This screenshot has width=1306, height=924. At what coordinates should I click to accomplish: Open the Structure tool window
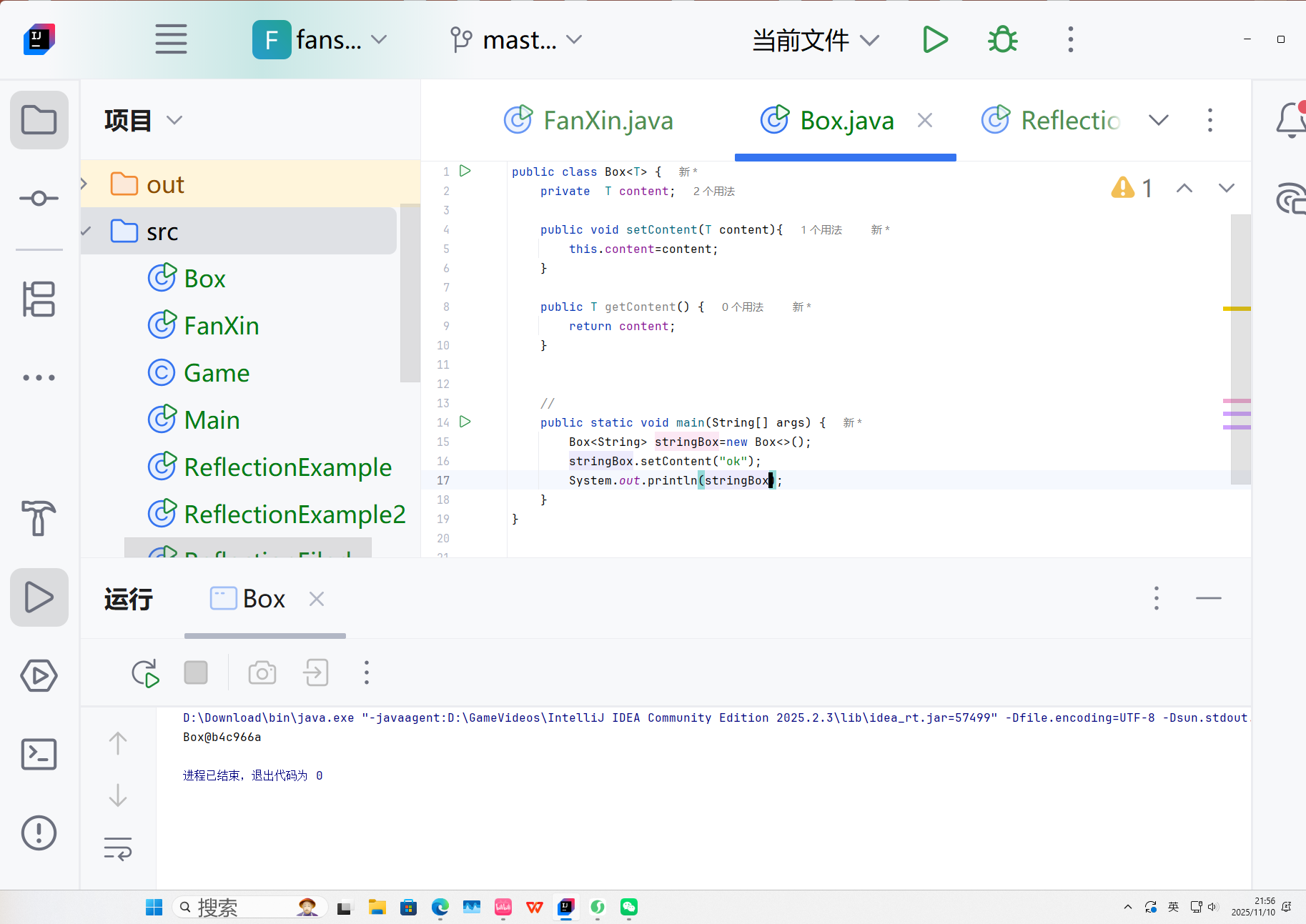click(x=39, y=299)
